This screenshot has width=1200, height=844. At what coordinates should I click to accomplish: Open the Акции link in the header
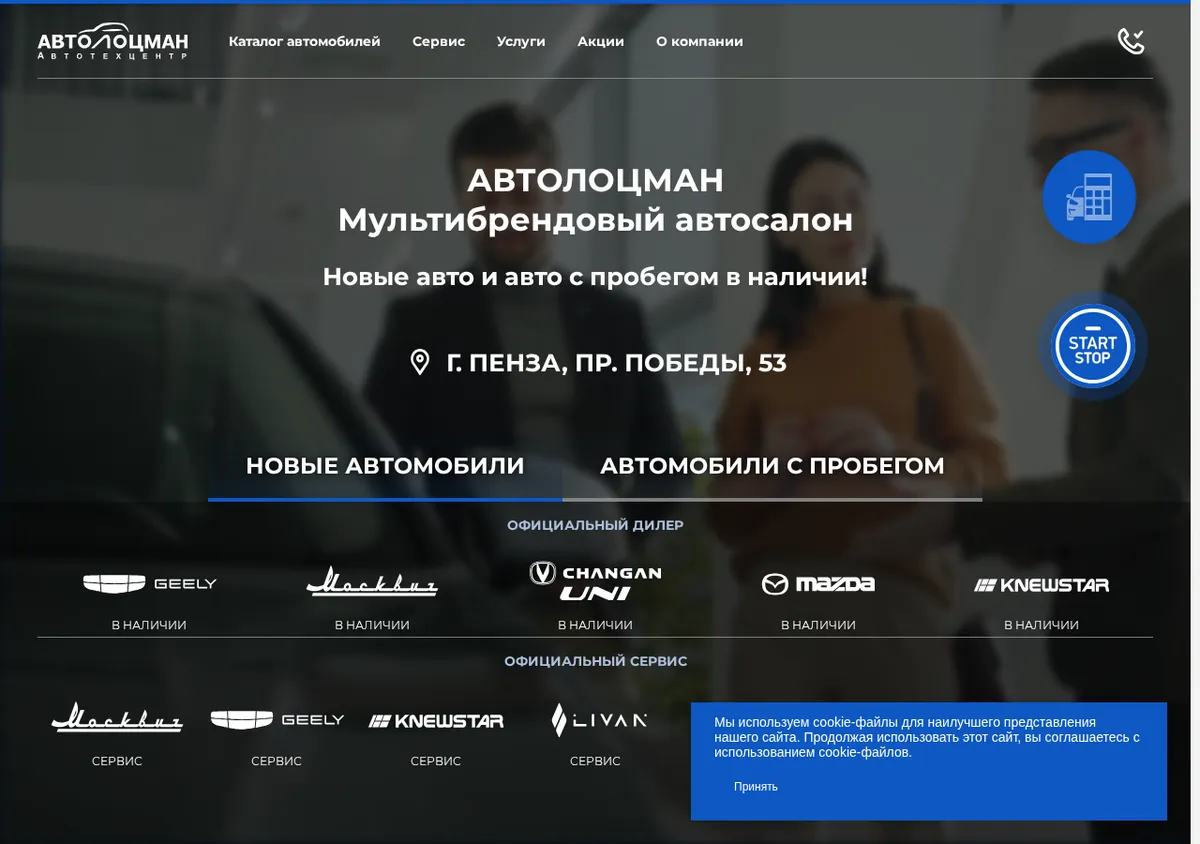tap(601, 42)
